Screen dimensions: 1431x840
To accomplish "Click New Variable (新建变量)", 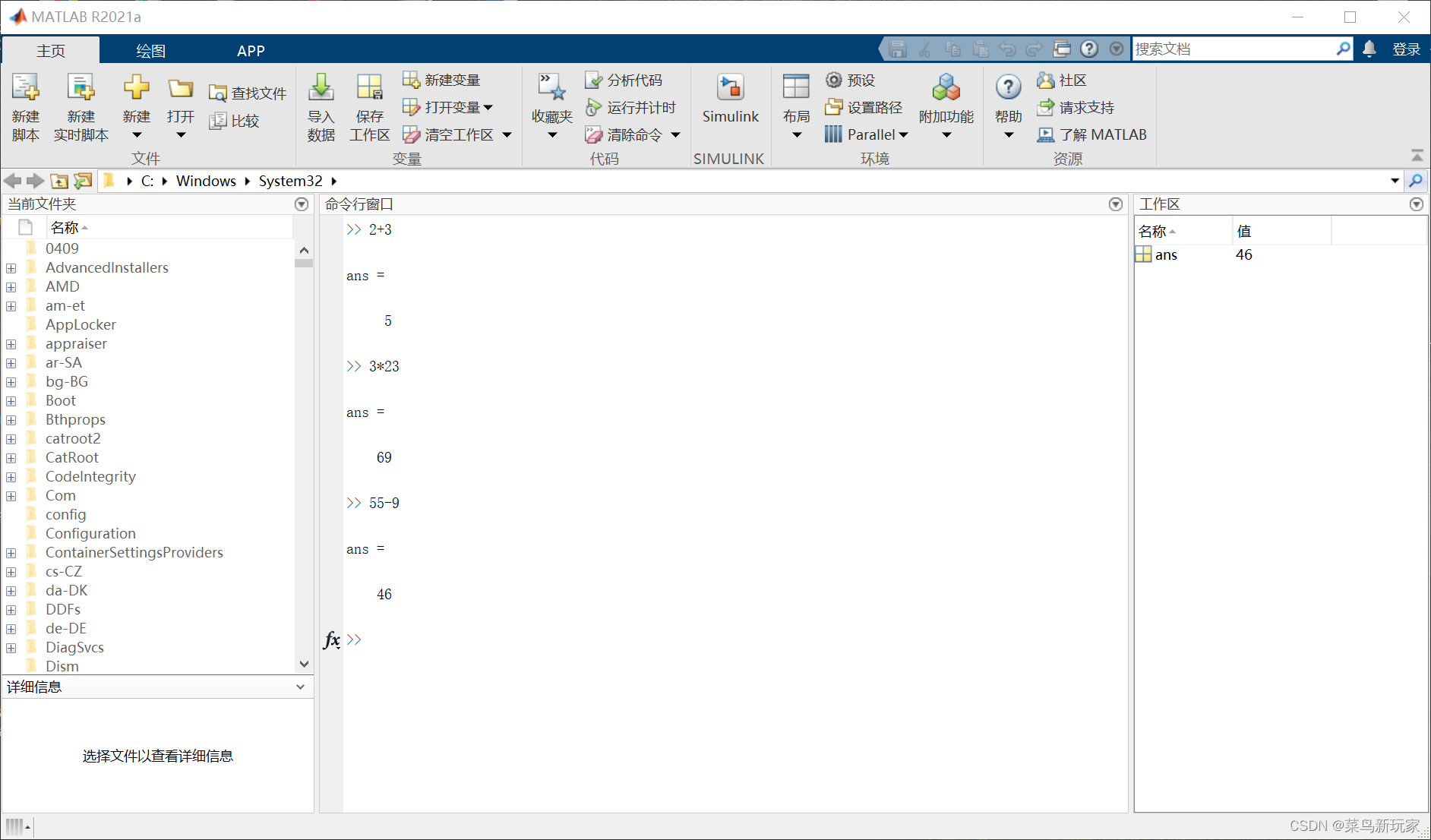I will pyautogui.click(x=441, y=80).
